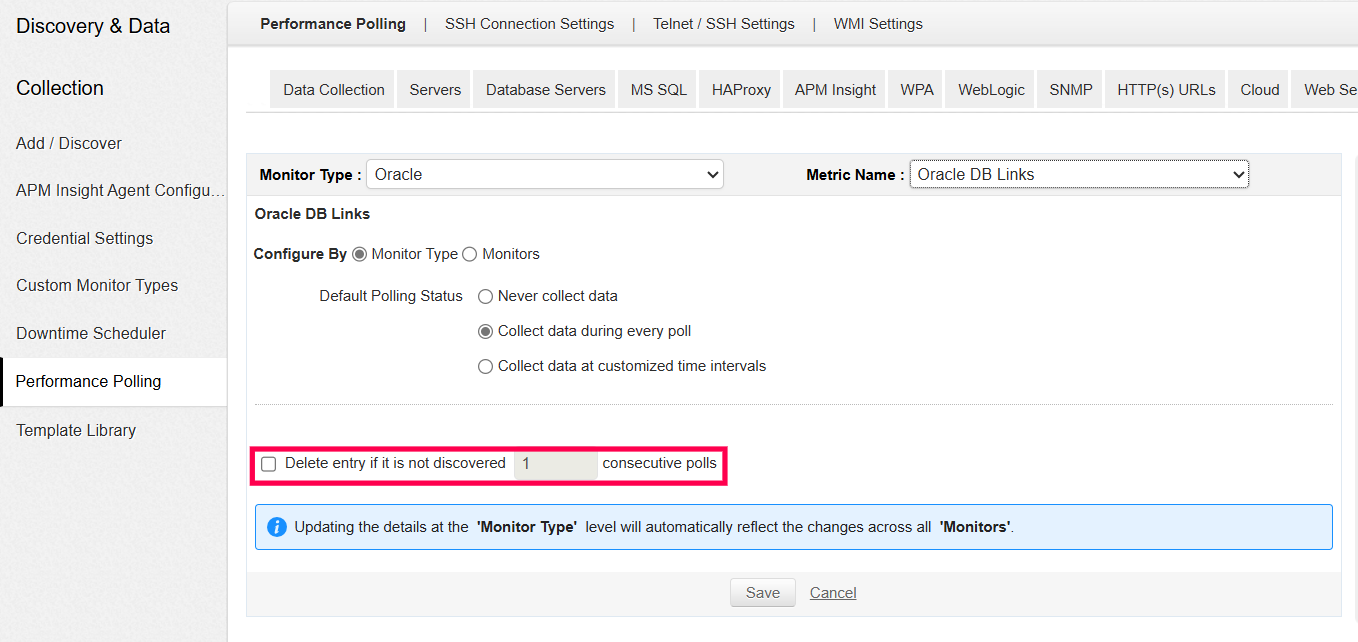The height and width of the screenshot is (642, 1358).
Task: Select Never collect data option
Action: (x=486, y=296)
